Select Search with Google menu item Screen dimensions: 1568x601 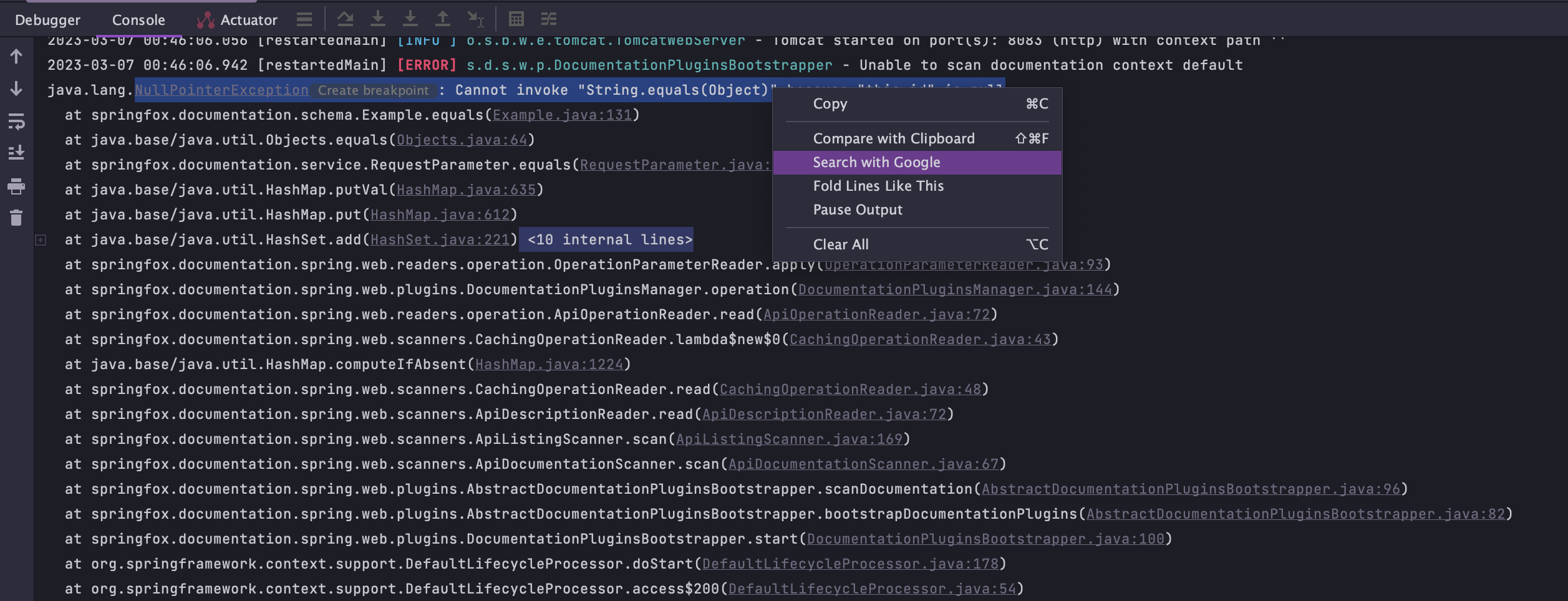point(917,163)
